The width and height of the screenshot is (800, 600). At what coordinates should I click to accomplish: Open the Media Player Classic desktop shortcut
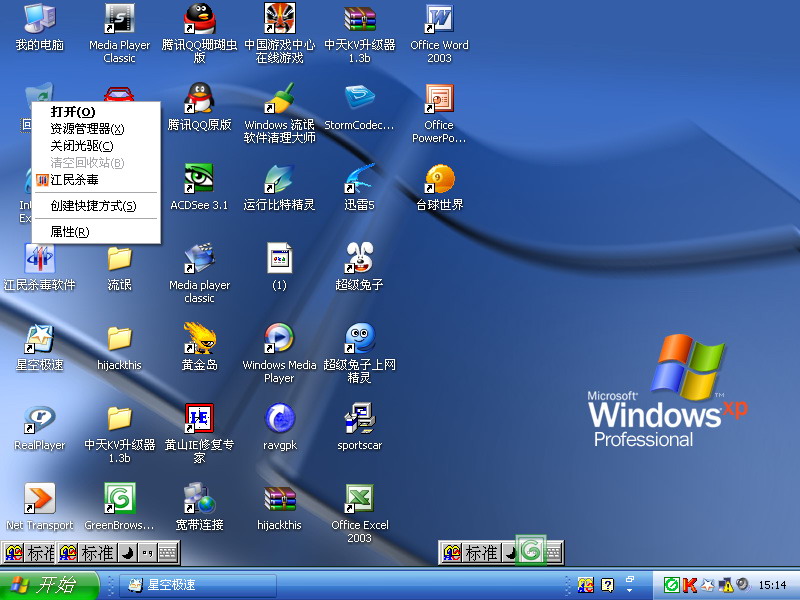tap(119, 19)
